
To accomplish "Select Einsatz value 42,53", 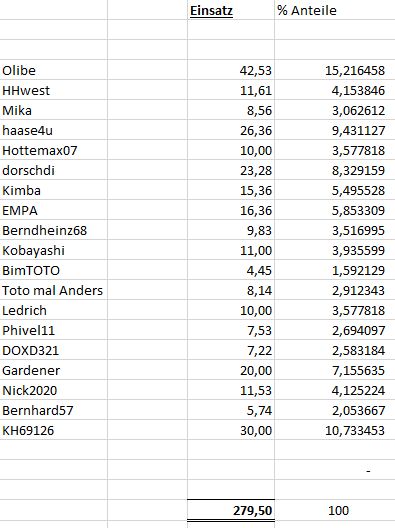I will [231, 70].
